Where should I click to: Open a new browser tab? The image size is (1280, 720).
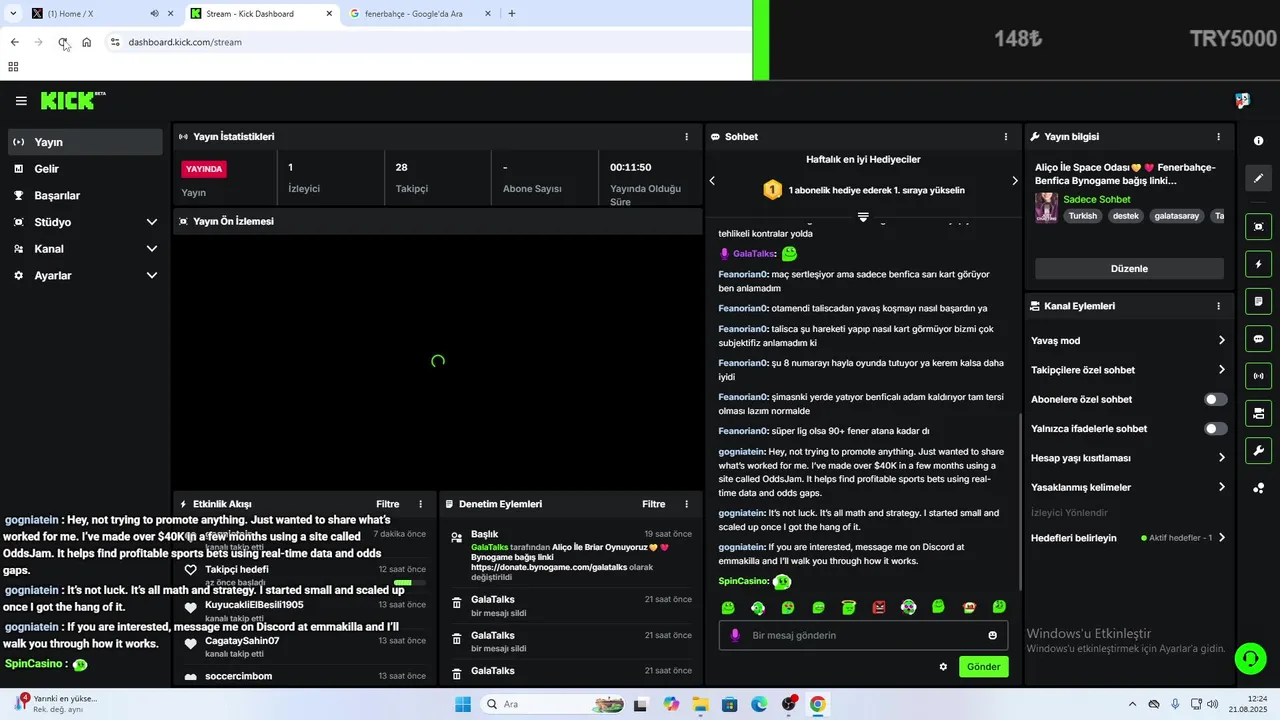512,14
